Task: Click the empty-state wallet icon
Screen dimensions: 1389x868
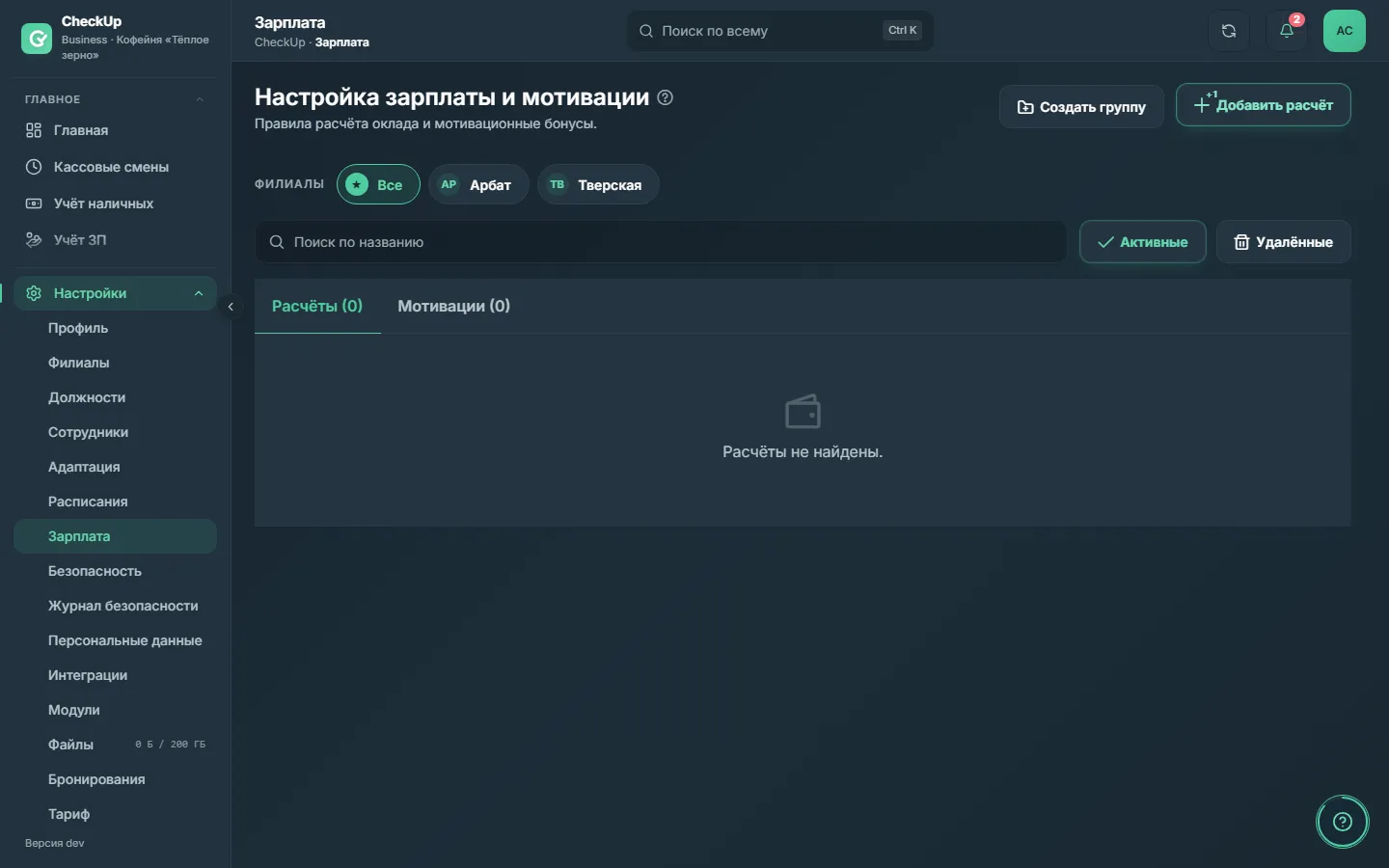Action: pos(803,412)
